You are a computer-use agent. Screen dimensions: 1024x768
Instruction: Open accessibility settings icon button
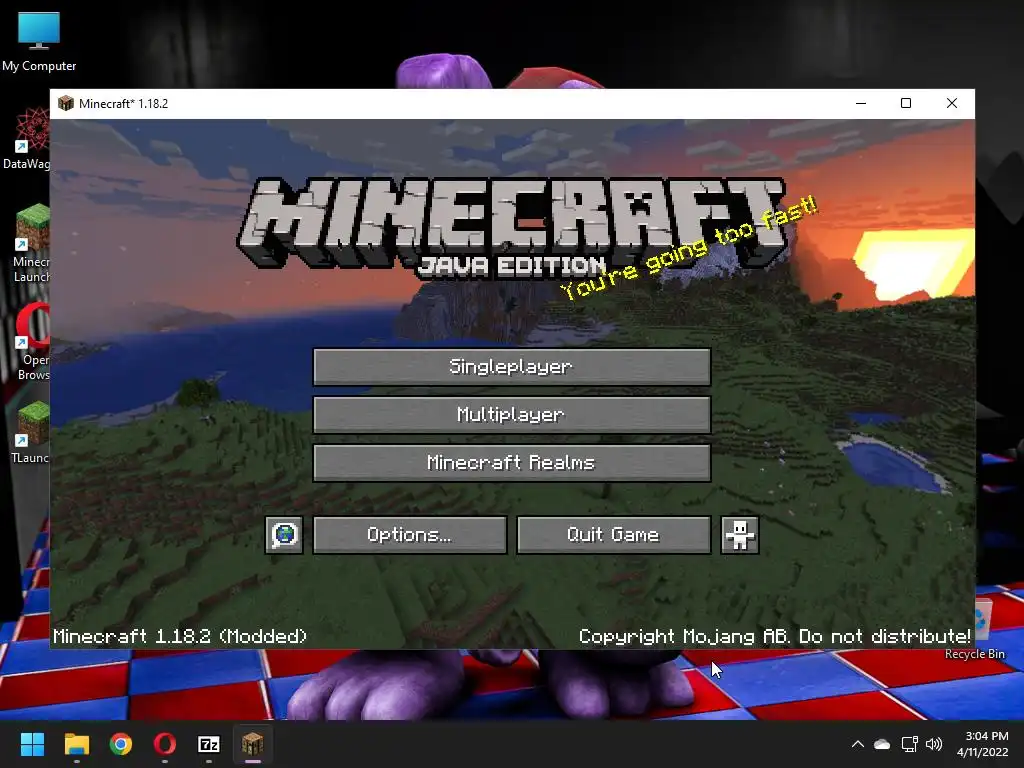[x=739, y=535]
